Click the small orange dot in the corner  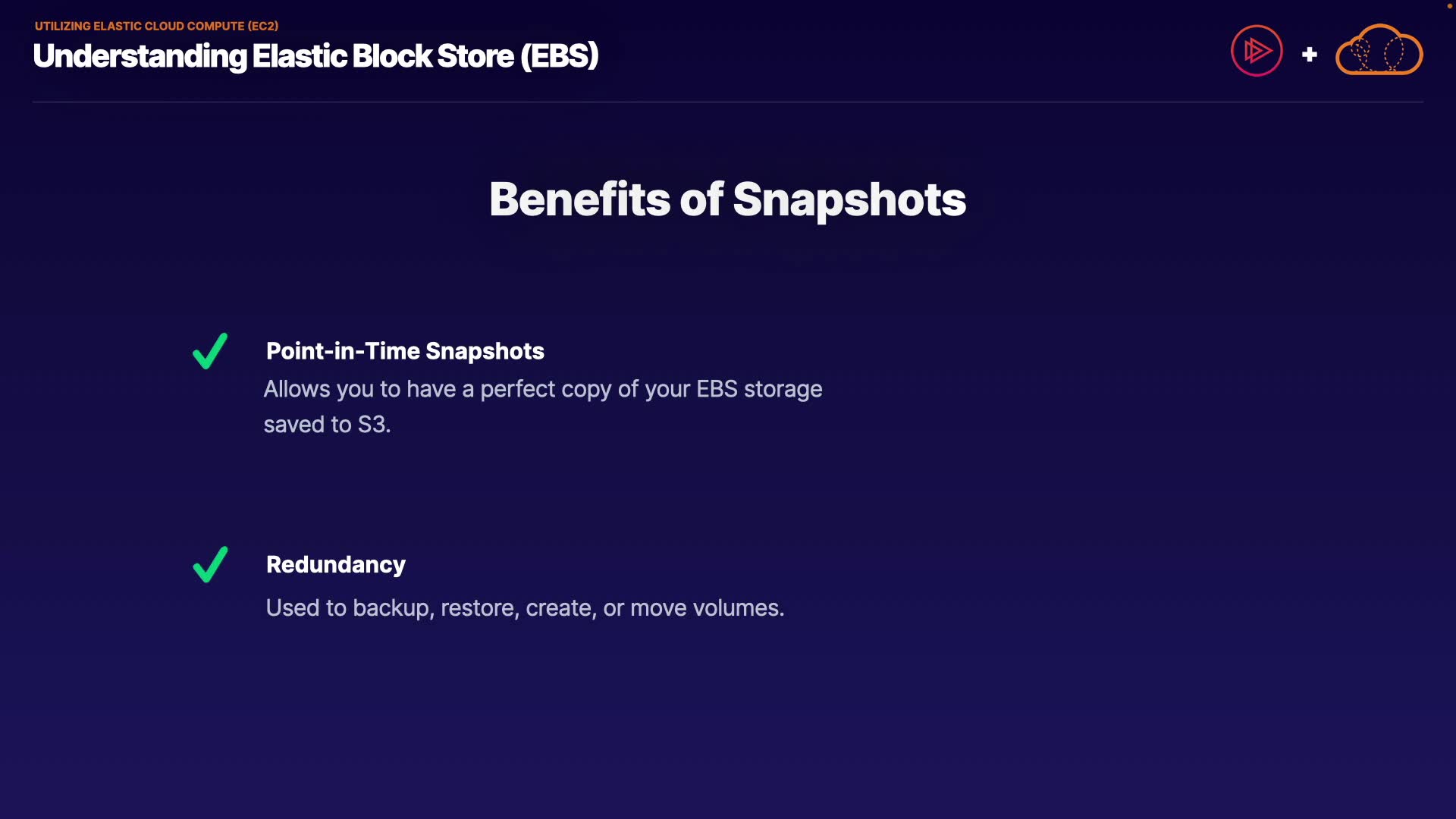pos(1449,6)
